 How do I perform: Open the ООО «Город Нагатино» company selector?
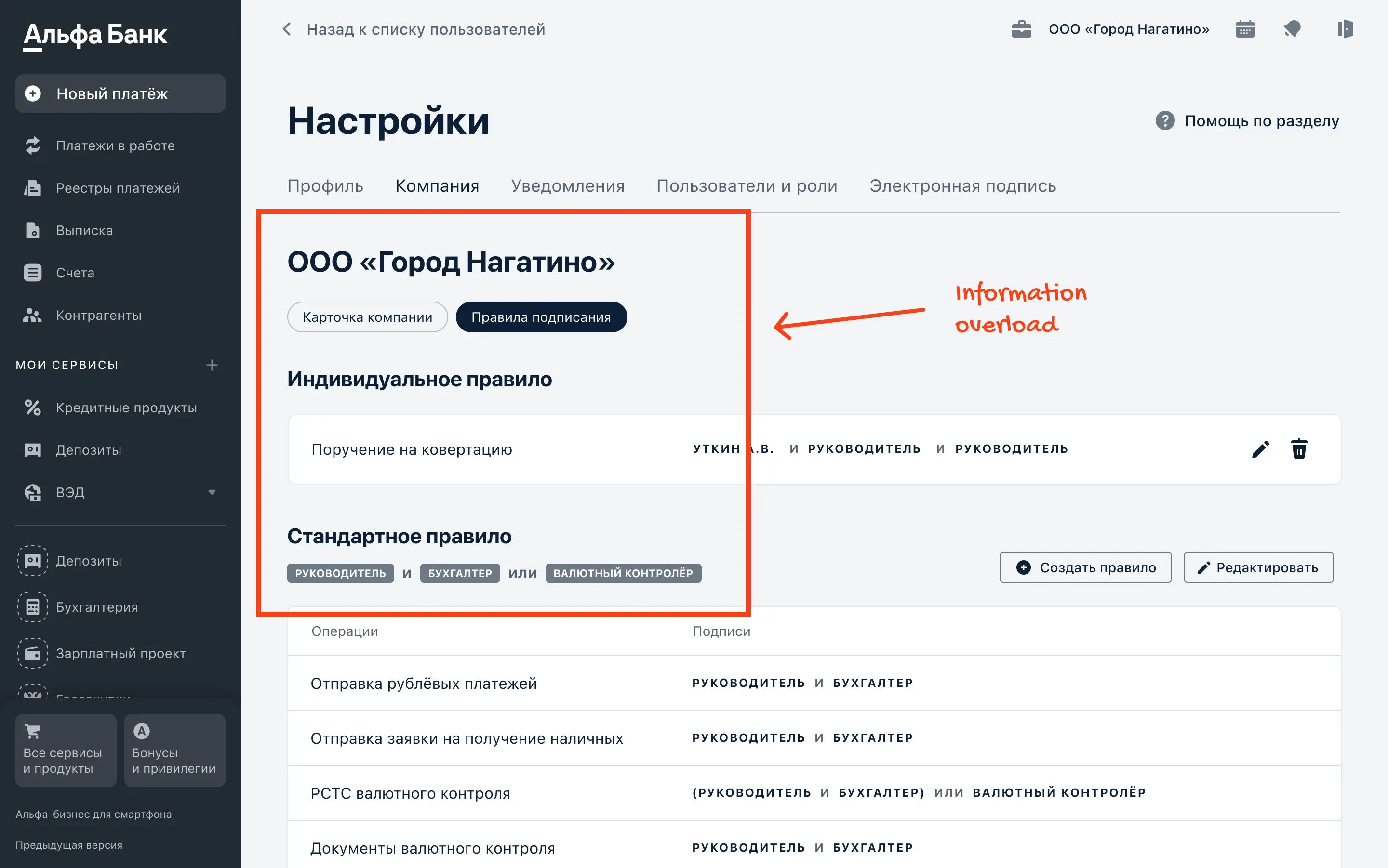coord(1128,29)
